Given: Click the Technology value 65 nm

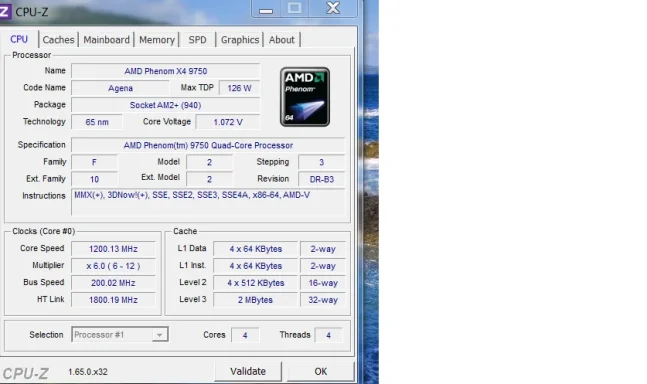Looking at the screenshot, I should pyautogui.click(x=97, y=122).
